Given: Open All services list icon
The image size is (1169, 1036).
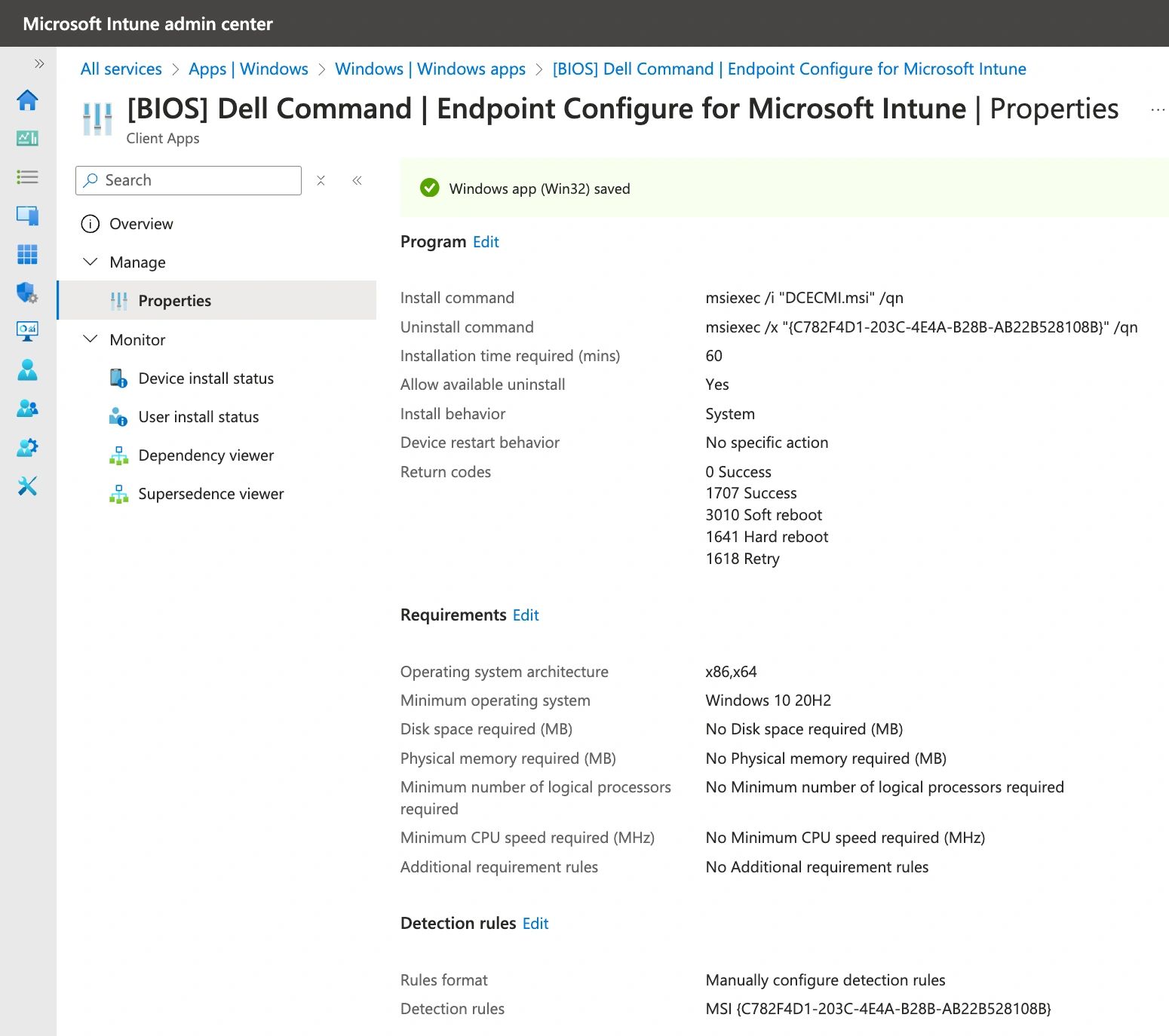Looking at the screenshot, I should [x=28, y=177].
